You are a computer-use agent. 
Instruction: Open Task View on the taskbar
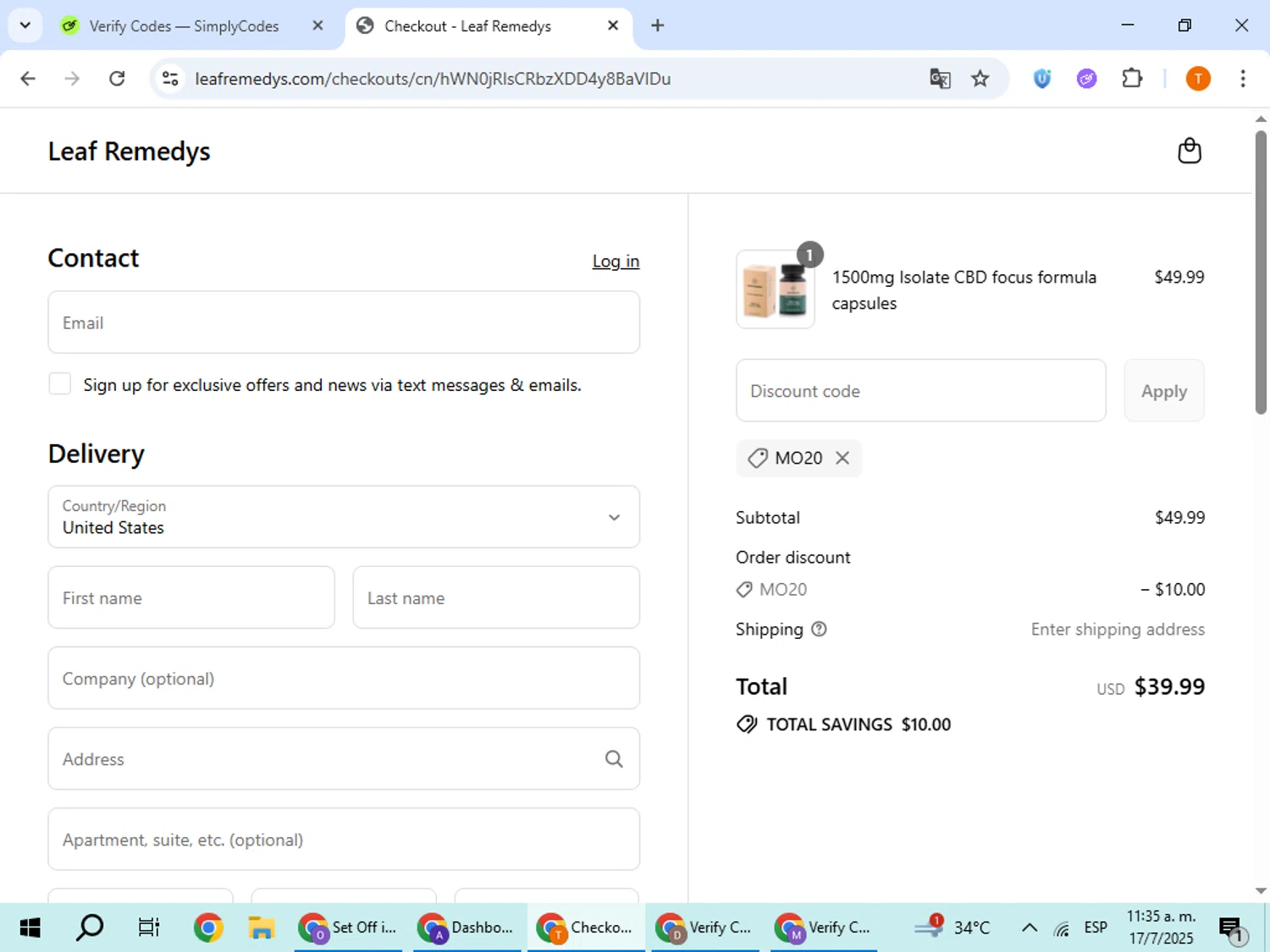(x=148, y=927)
